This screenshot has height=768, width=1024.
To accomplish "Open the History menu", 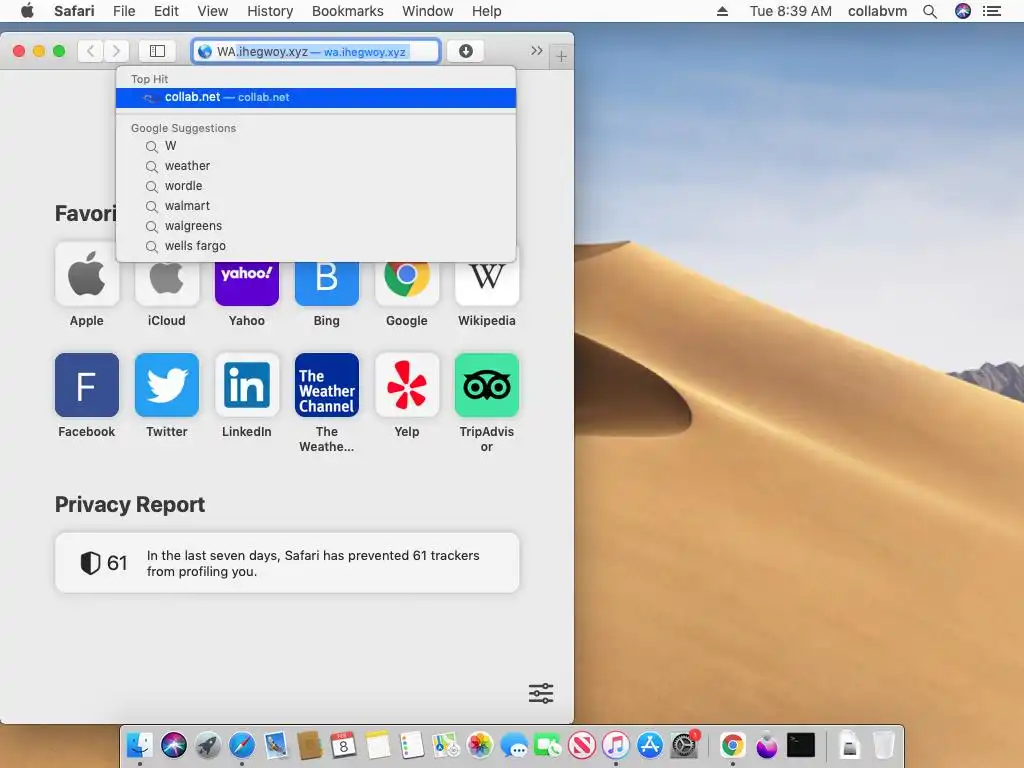I will pyautogui.click(x=270, y=11).
